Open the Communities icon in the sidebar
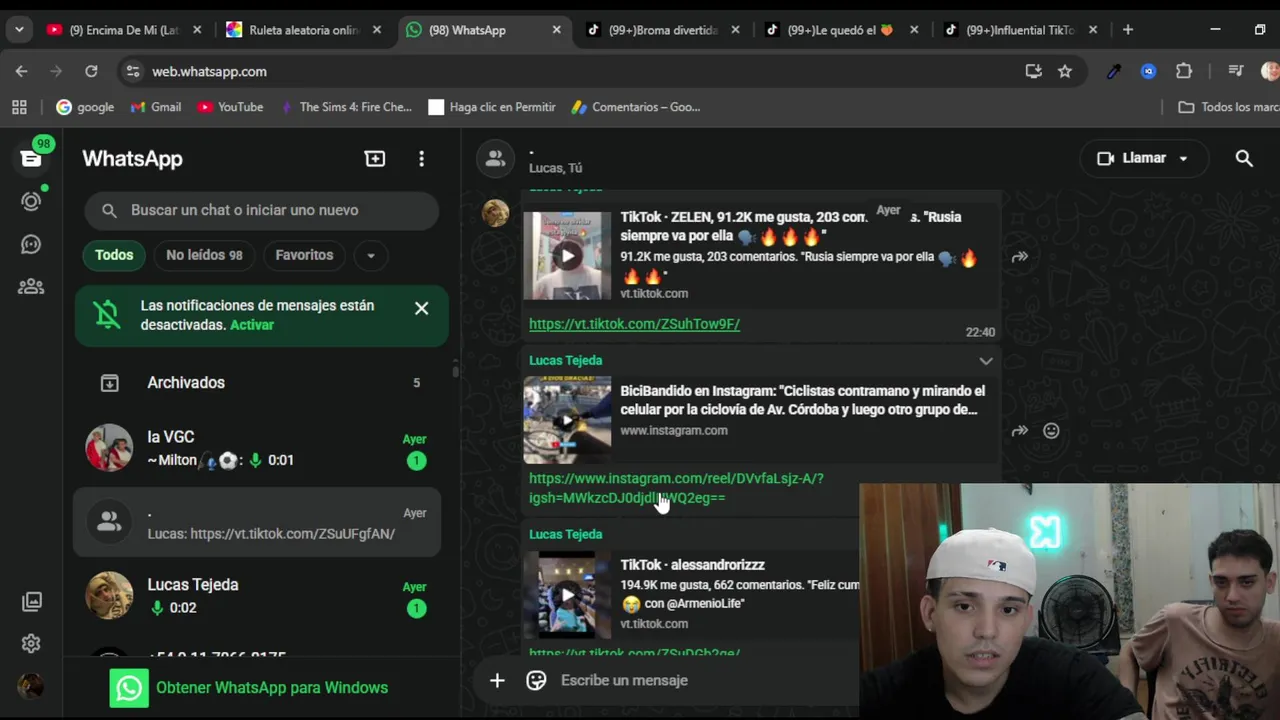Screen dimensions: 1280x720 tap(31, 287)
